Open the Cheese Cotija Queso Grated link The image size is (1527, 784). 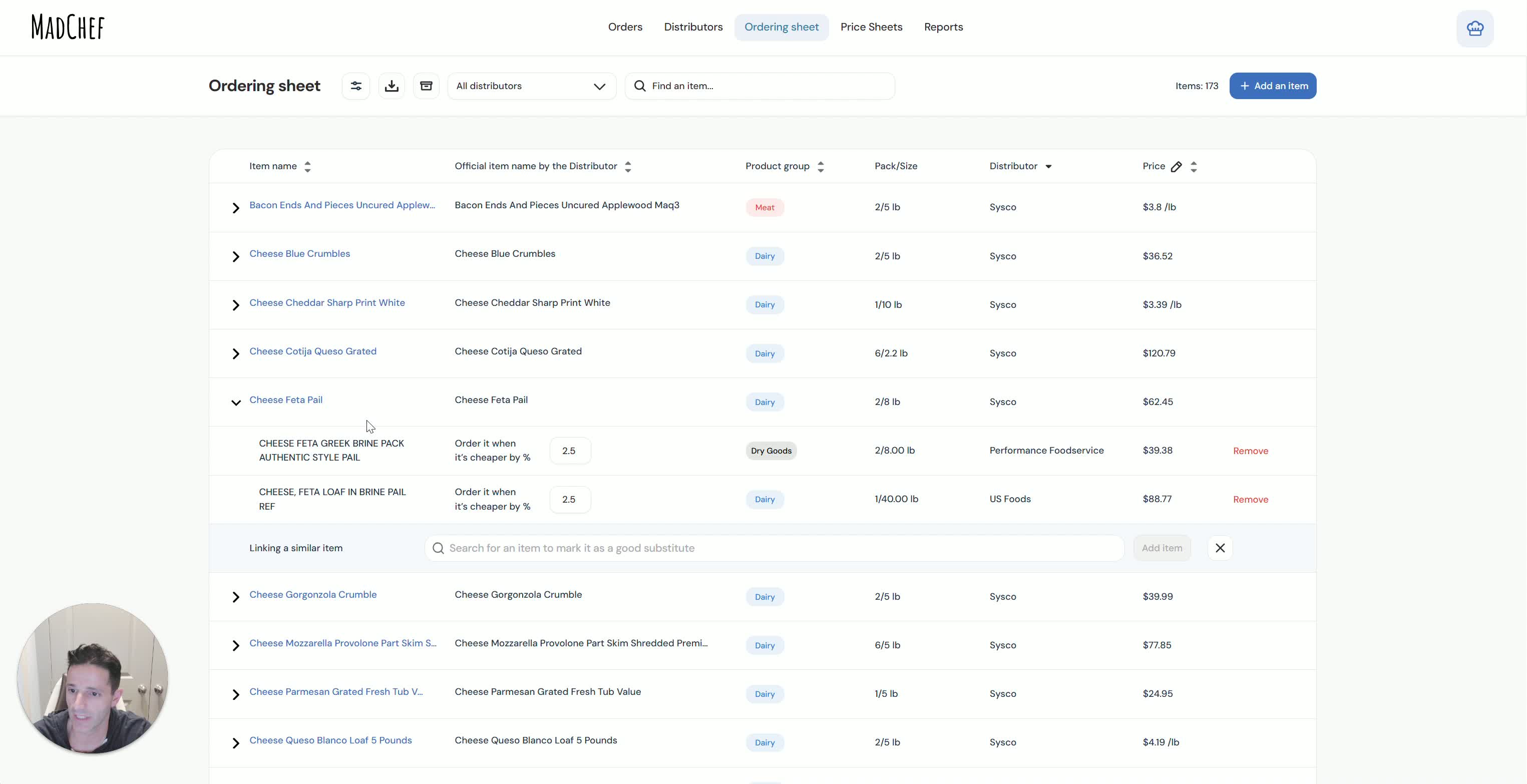pos(312,351)
